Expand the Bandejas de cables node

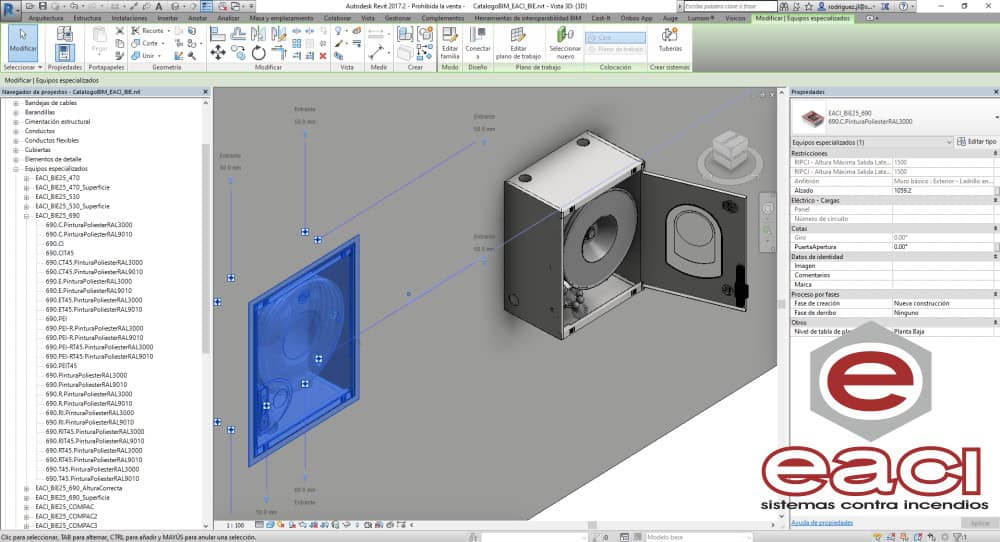tap(16, 103)
